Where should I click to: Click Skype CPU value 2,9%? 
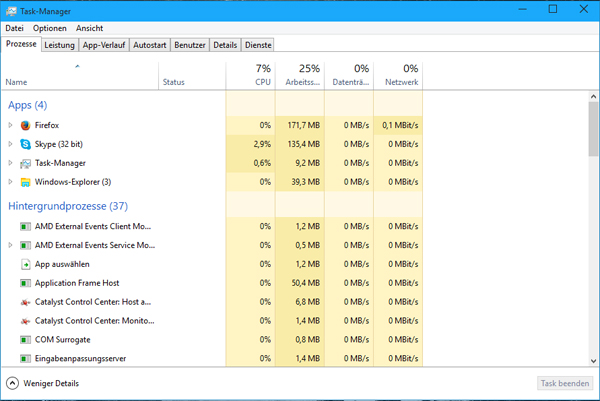pyautogui.click(x=262, y=144)
